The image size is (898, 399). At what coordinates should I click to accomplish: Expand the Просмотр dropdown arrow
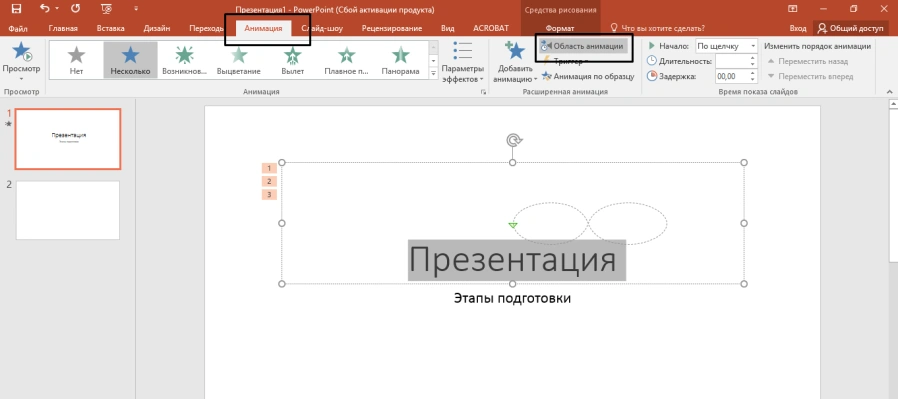[21, 78]
